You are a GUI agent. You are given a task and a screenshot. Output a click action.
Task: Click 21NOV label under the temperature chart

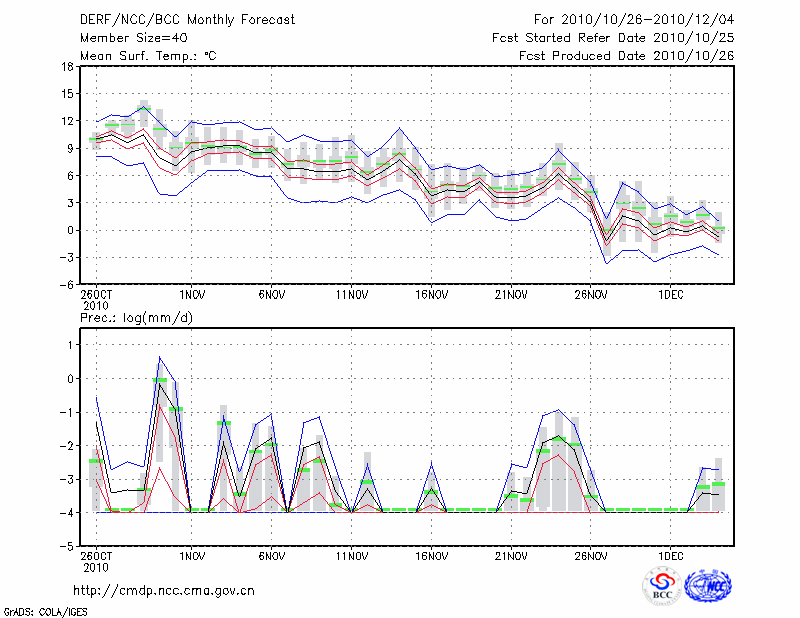pos(511,295)
